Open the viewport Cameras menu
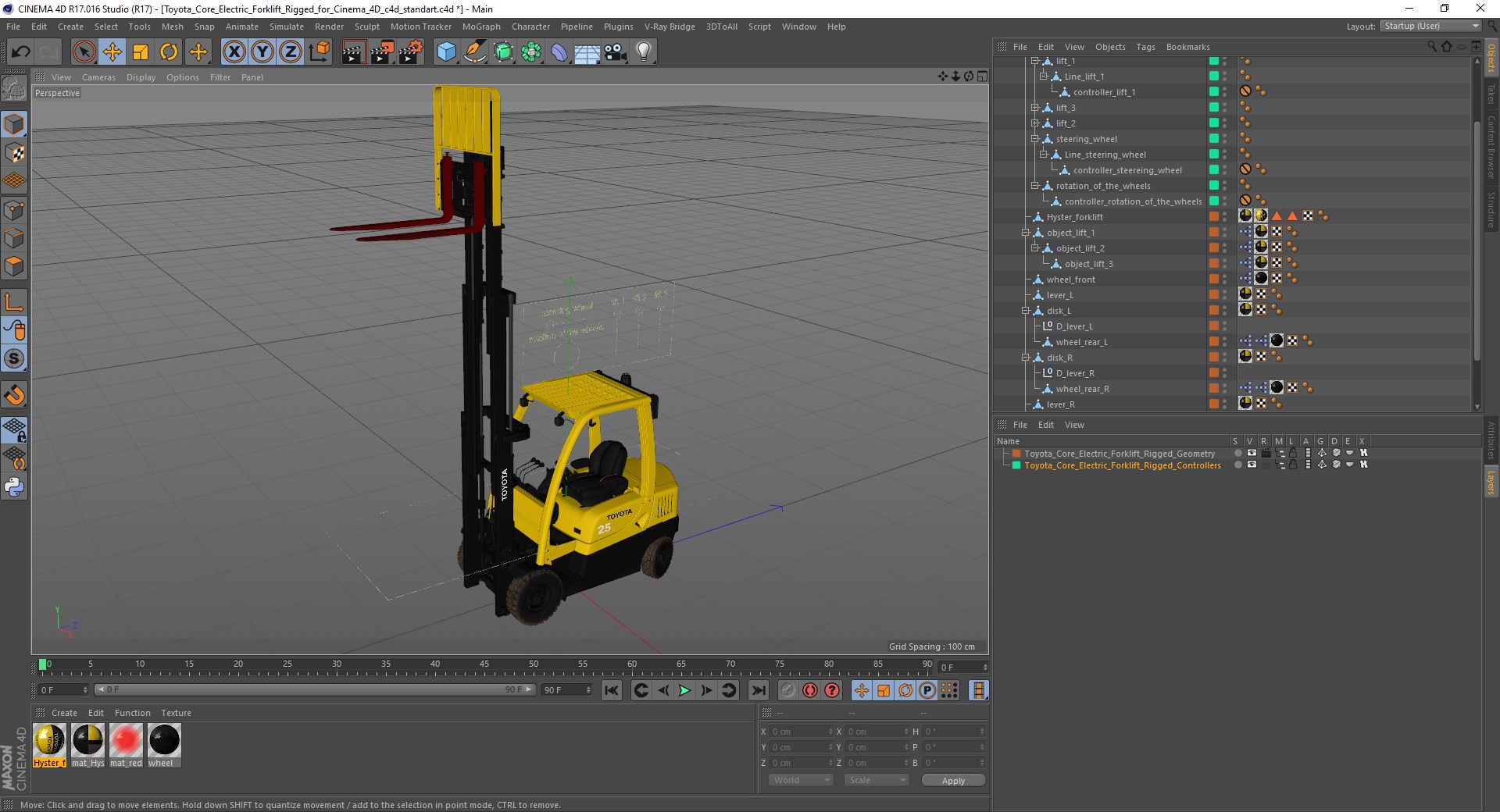 pos(98,77)
